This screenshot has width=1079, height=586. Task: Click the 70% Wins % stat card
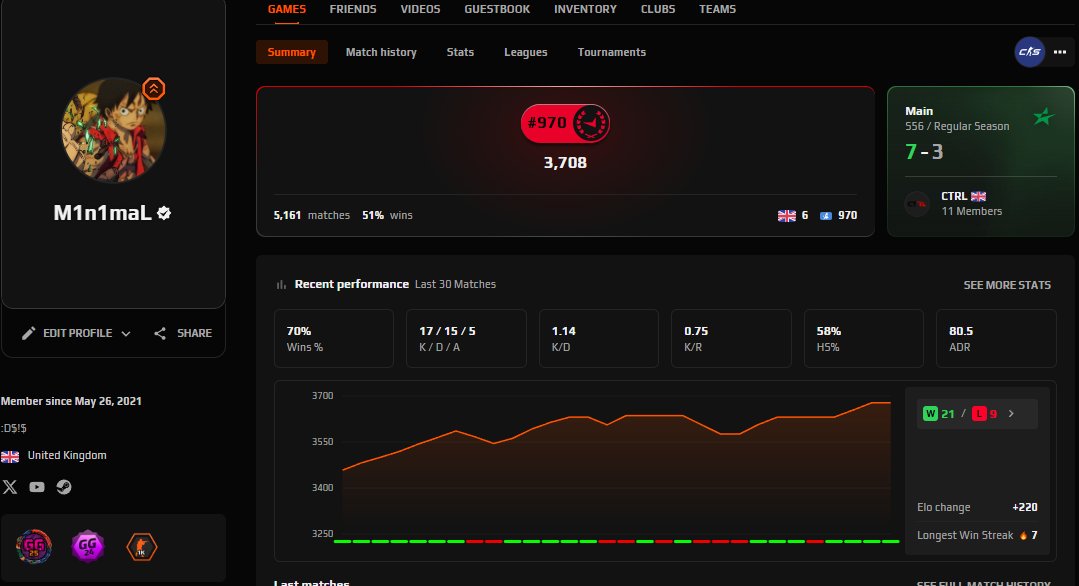334,338
